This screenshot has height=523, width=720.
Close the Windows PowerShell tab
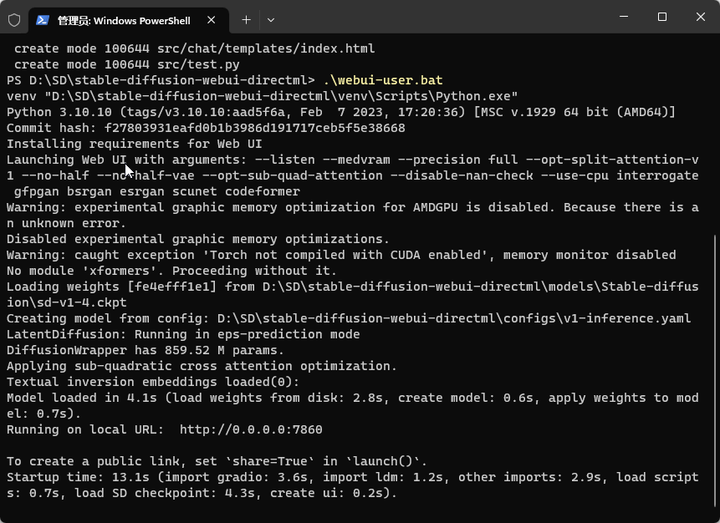[x=211, y=20]
